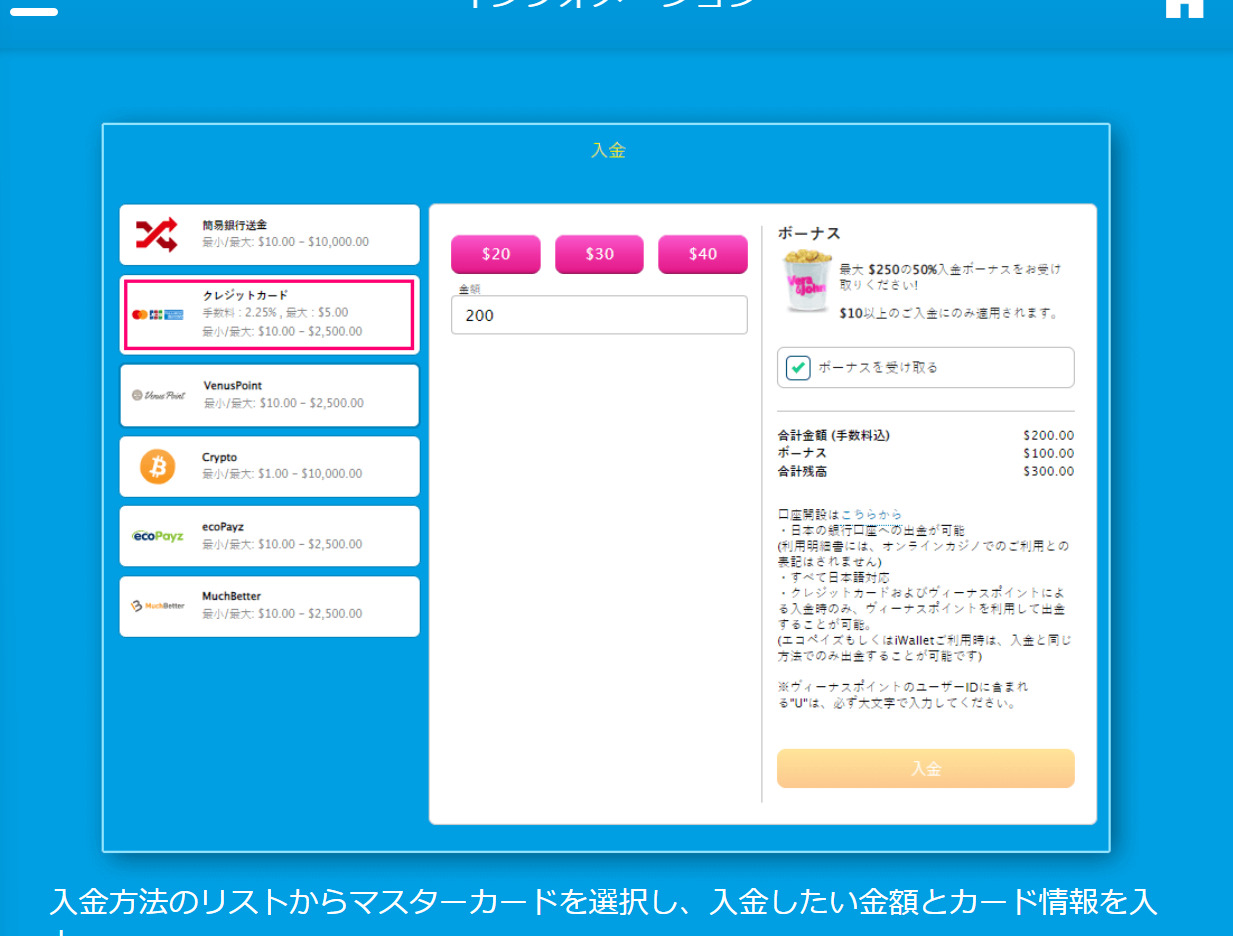1233x936 pixels.
Task: Select VenusPoint payment method label
Action: (x=233, y=385)
